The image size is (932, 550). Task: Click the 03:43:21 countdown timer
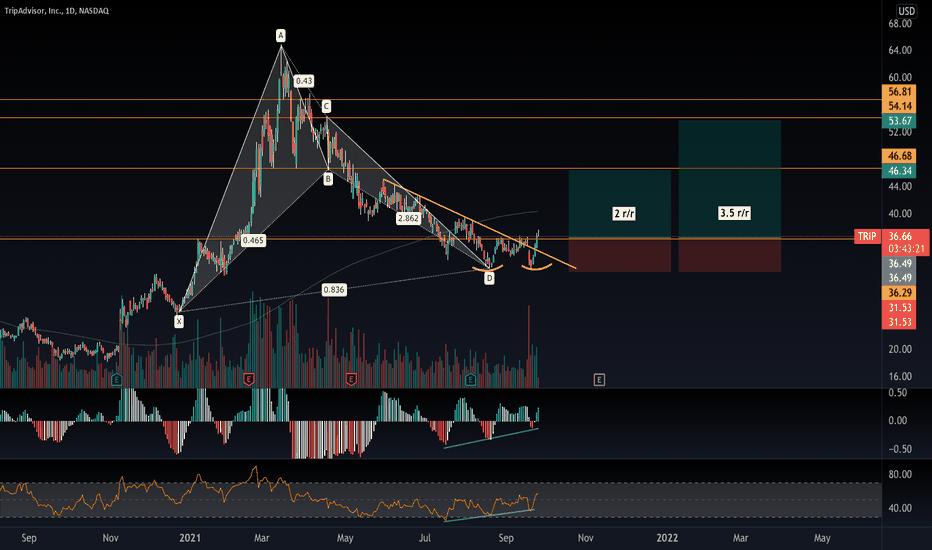pyautogui.click(x=906, y=249)
